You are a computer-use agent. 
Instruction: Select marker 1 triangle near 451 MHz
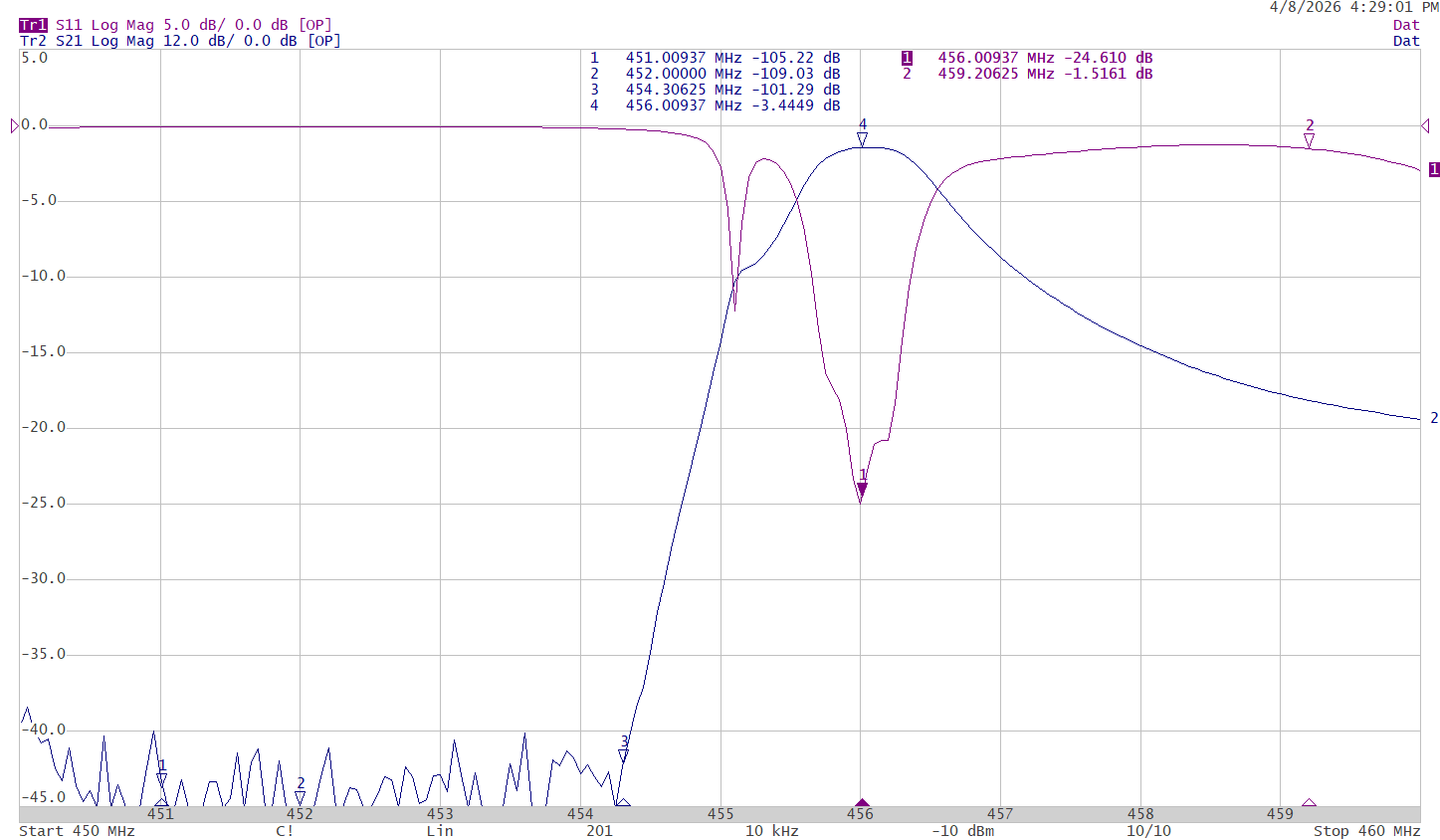click(x=161, y=779)
